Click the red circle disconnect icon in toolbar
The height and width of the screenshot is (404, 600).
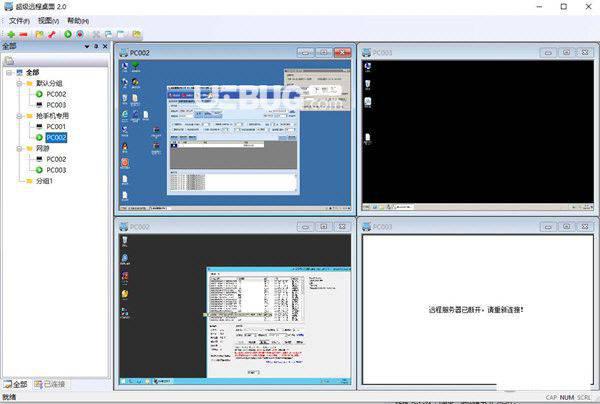(80, 34)
